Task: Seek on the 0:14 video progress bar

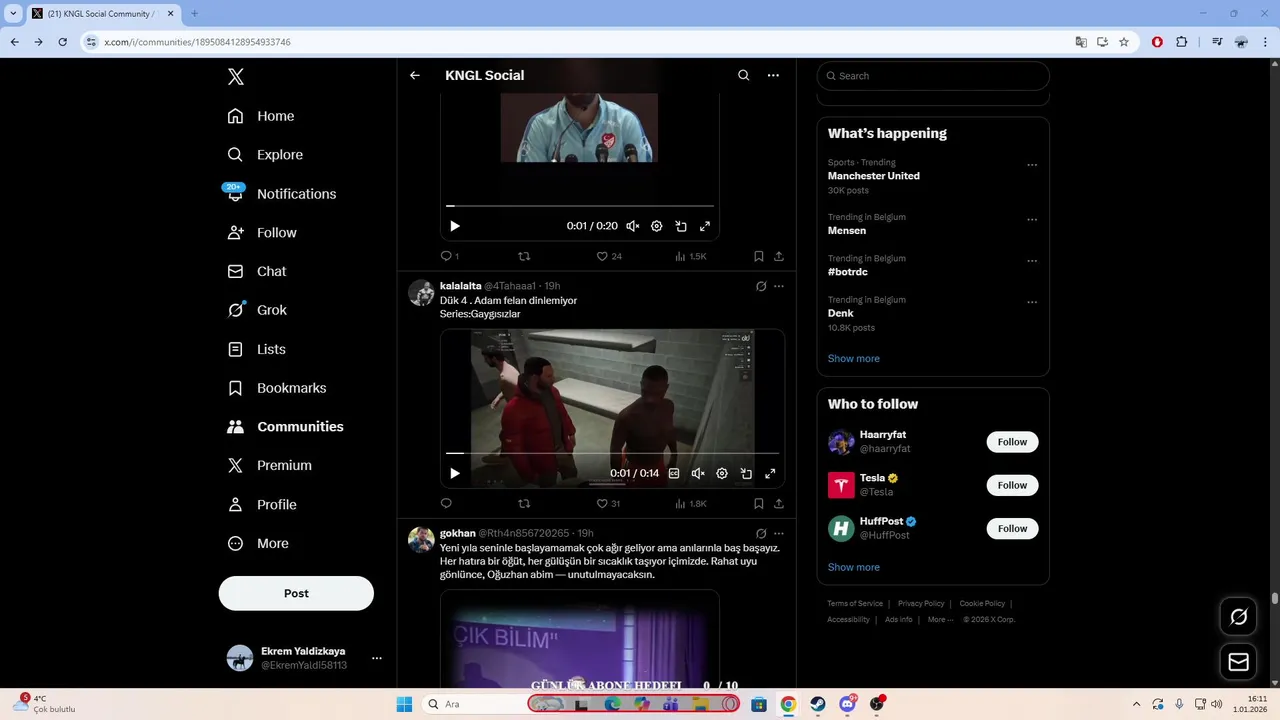Action: coord(612,453)
